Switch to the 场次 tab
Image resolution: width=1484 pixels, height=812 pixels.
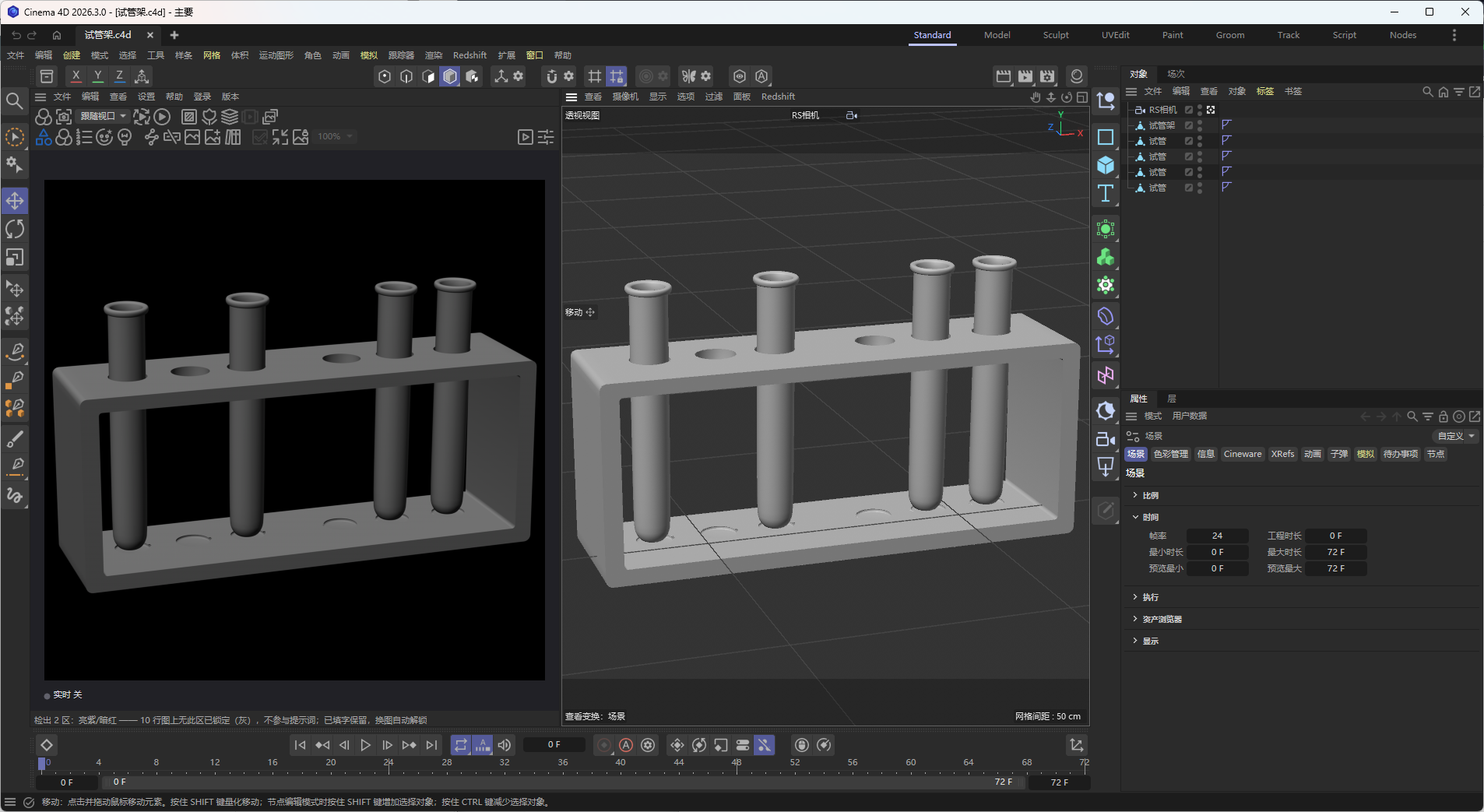(x=1176, y=74)
